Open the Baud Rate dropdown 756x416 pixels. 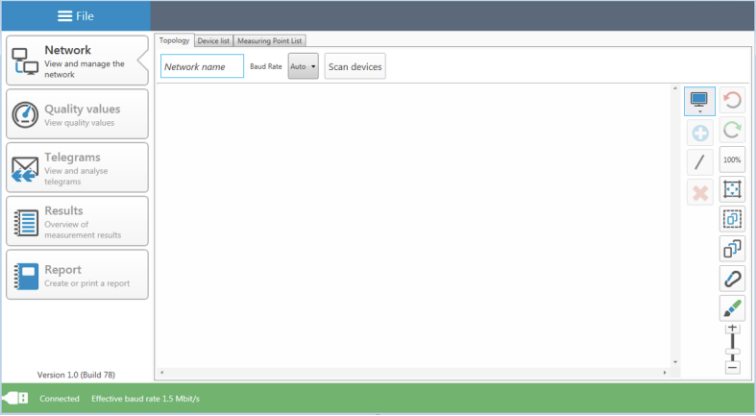303,67
